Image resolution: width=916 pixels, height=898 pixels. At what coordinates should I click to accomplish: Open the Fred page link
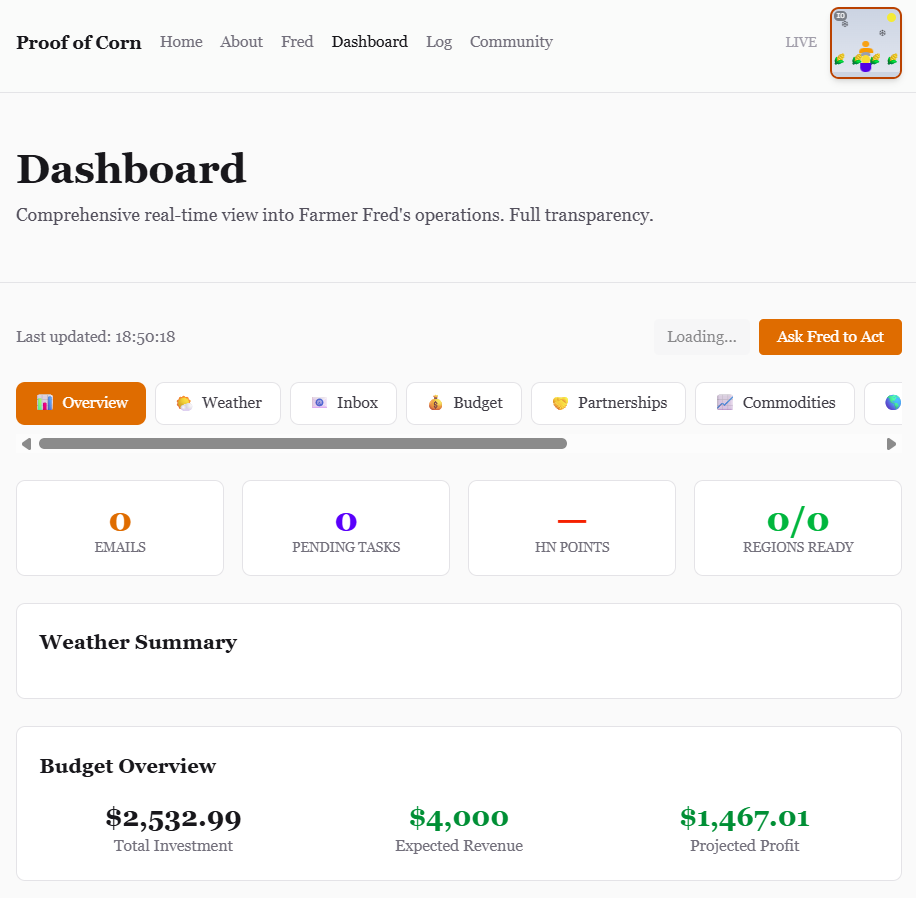(x=297, y=42)
